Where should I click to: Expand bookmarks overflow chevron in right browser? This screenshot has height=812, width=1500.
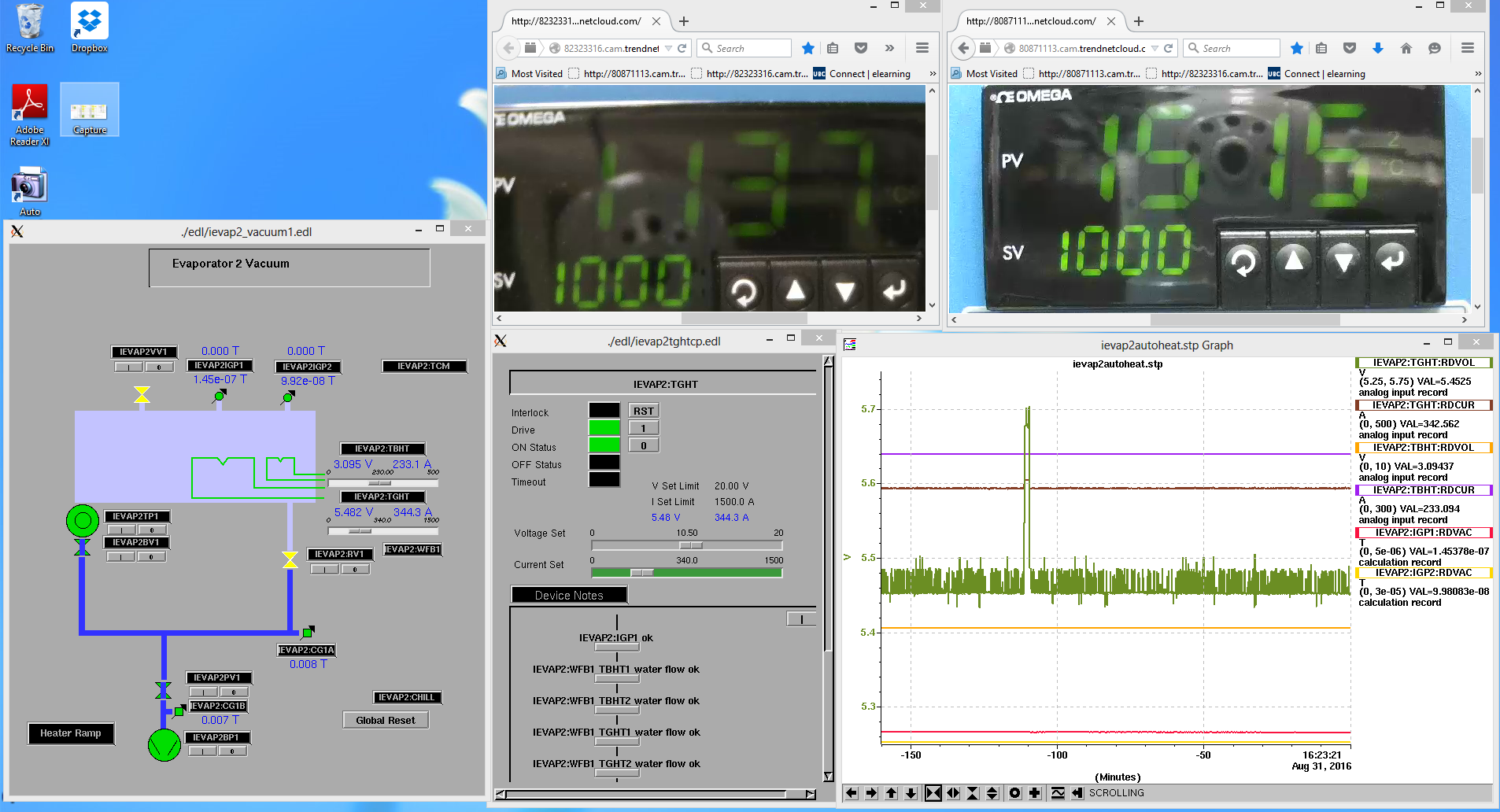click(1478, 73)
